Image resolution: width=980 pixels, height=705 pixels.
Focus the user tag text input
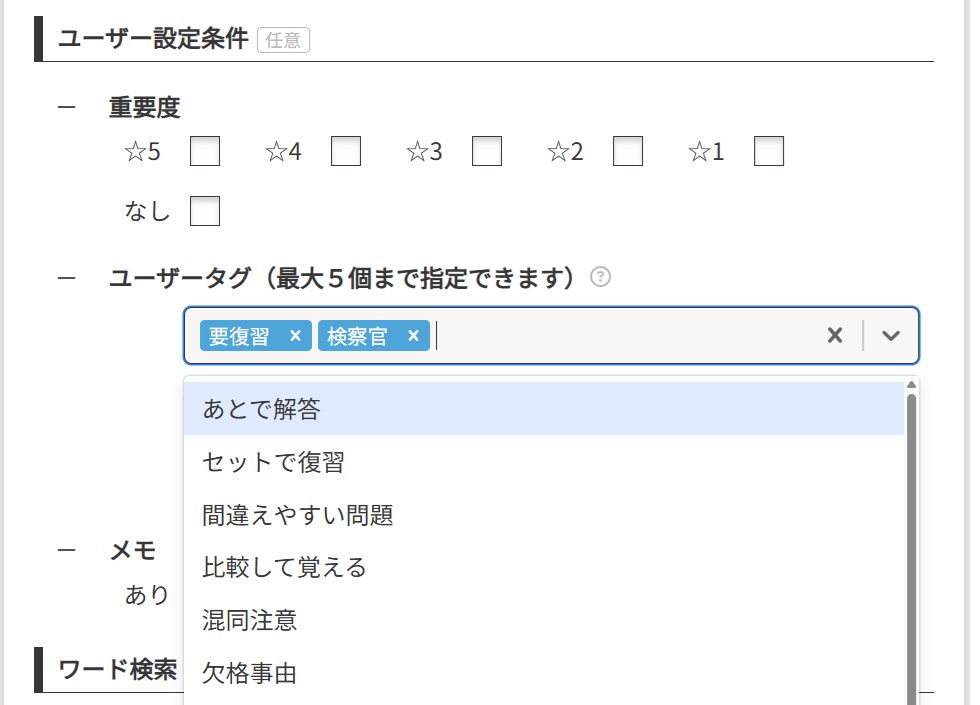620,336
